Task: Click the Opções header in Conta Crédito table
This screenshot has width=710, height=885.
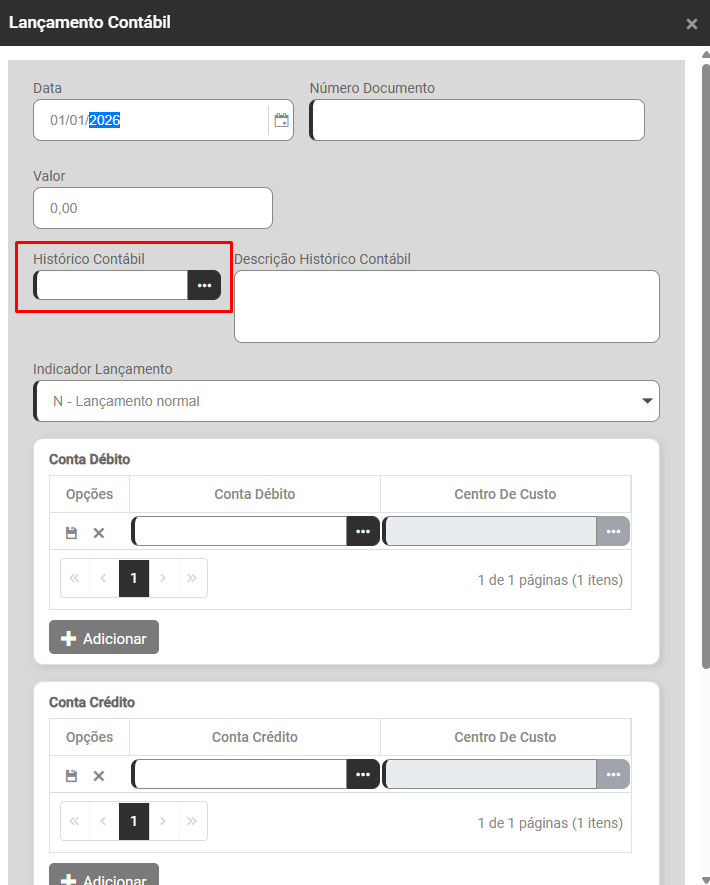Action: click(x=89, y=737)
